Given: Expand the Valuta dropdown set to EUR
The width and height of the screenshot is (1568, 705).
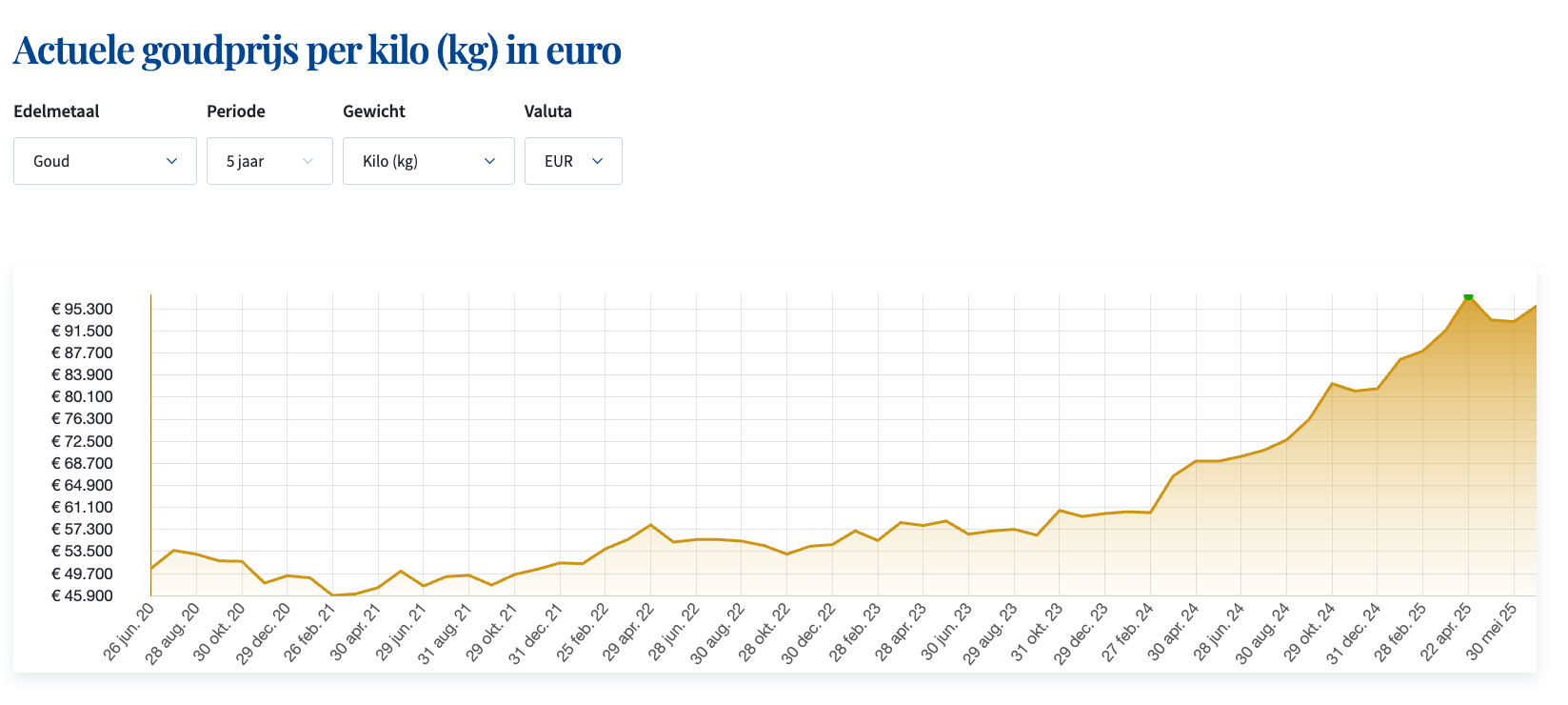Looking at the screenshot, I should coord(572,161).
